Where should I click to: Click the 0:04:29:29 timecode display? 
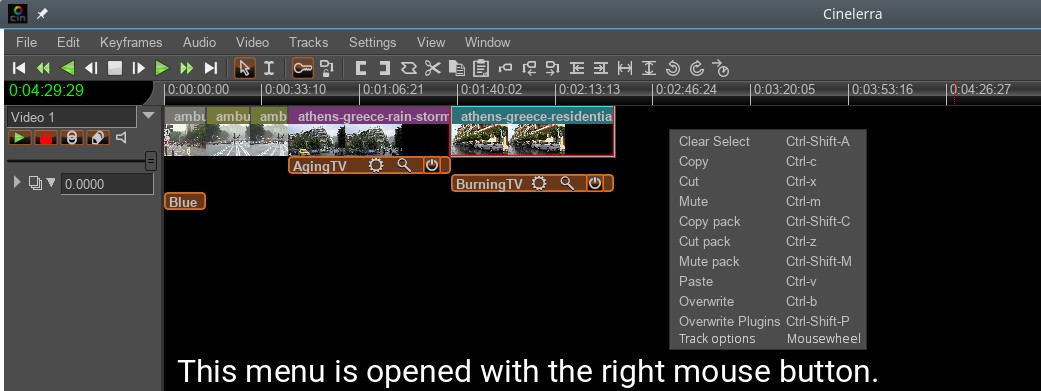[46, 90]
